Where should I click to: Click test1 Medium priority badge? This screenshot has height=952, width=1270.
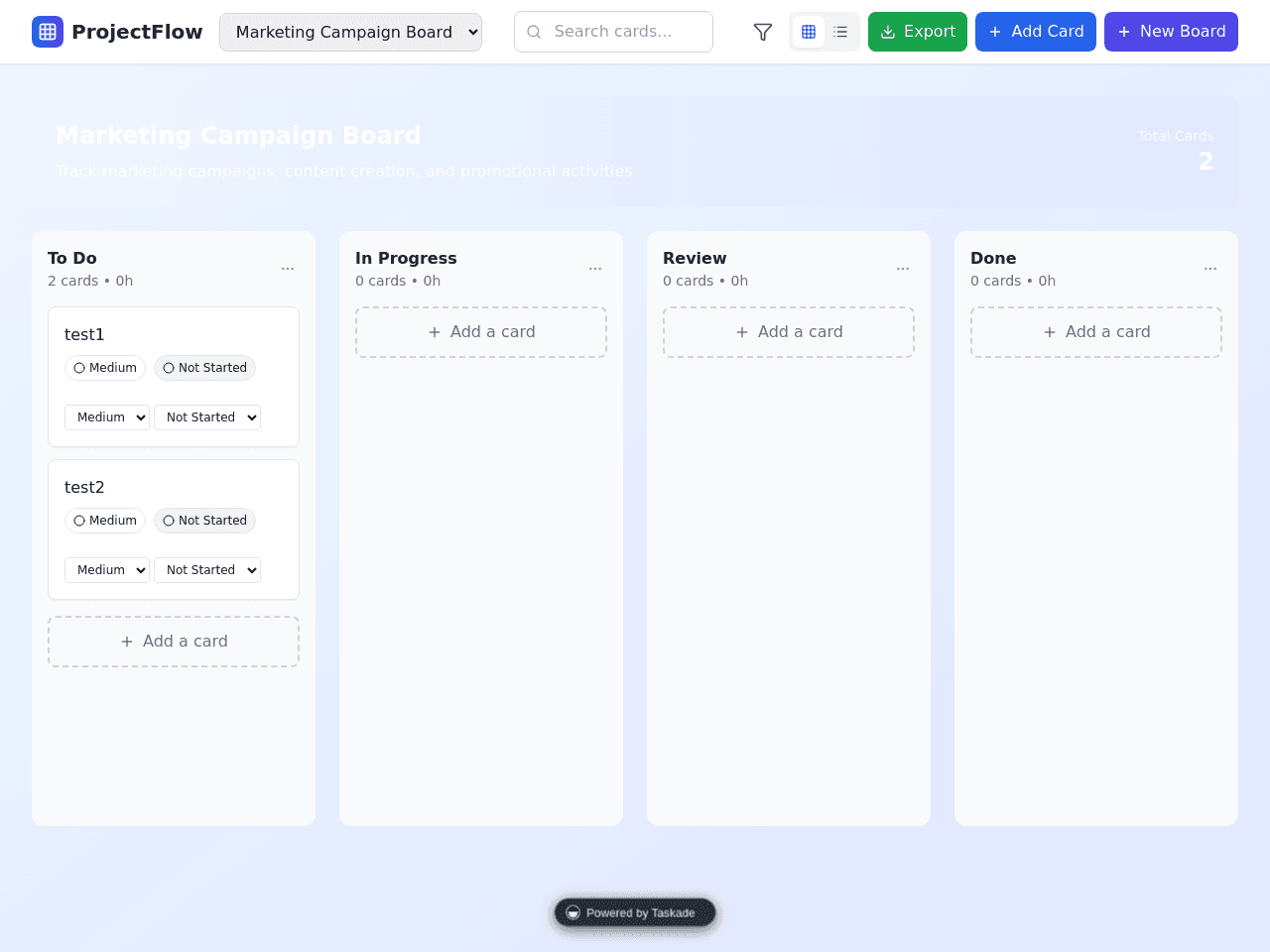(x=105, y=368)
